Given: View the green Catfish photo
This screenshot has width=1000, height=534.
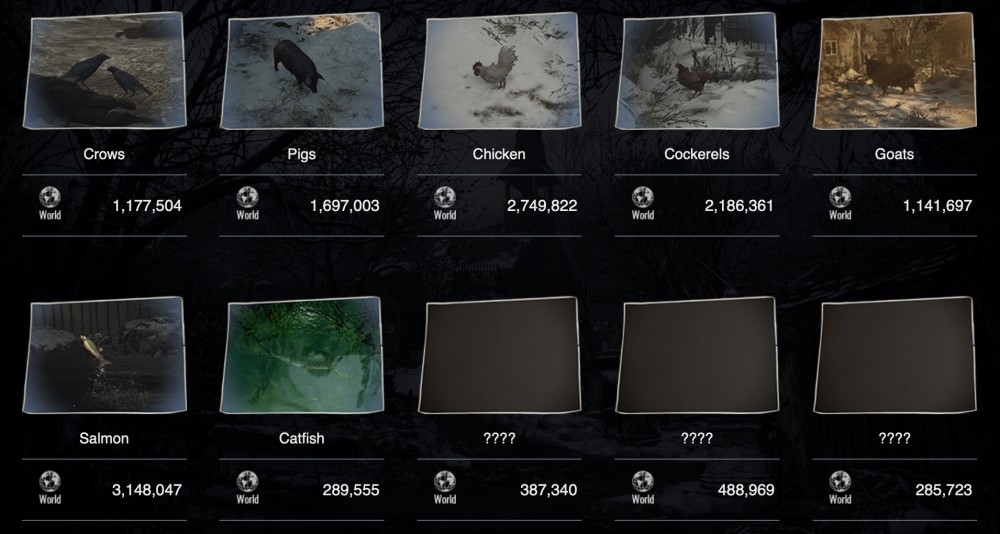Looking at the screenshot, I should (302, 355).
